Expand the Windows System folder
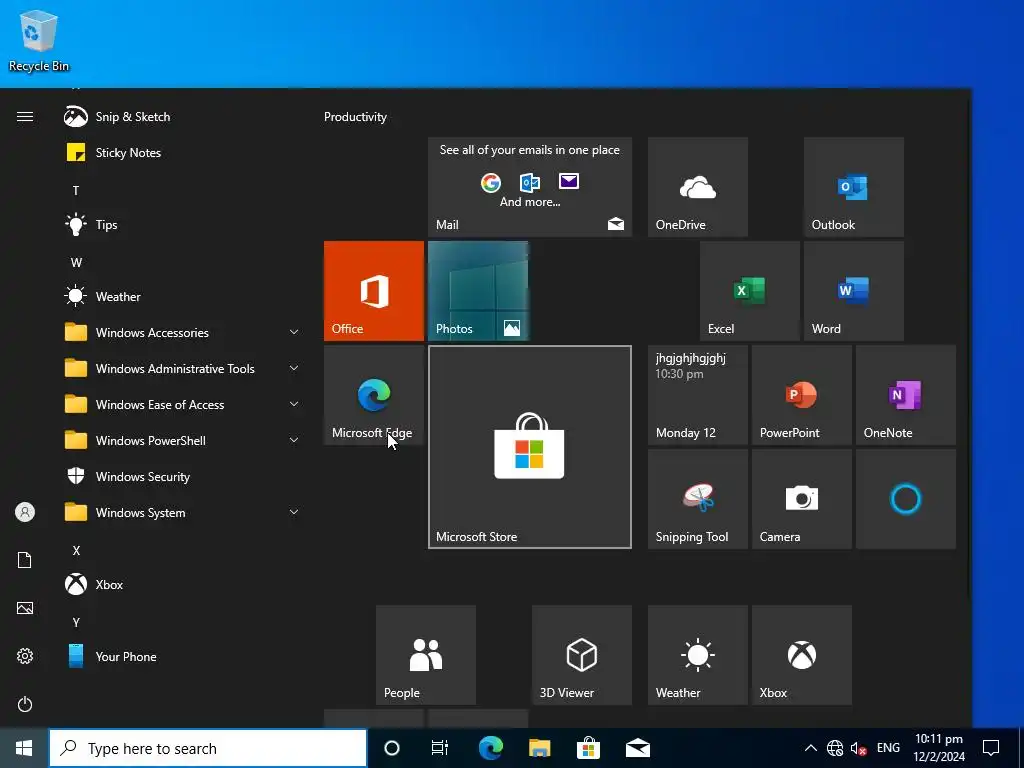 tap(183, 513)
